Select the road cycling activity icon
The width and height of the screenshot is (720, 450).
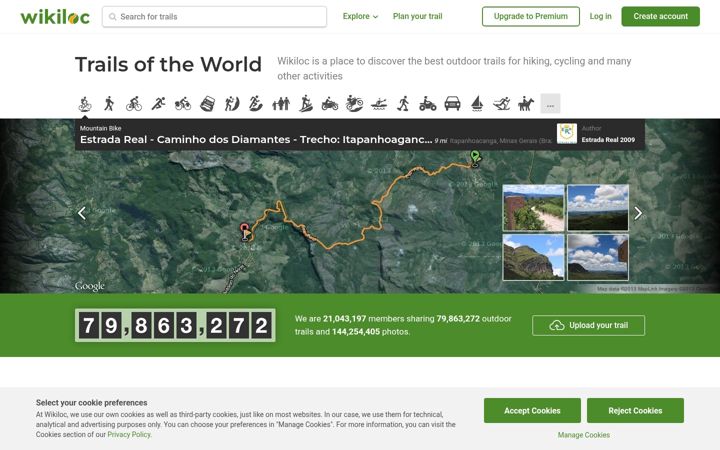[x=134, y=104]
